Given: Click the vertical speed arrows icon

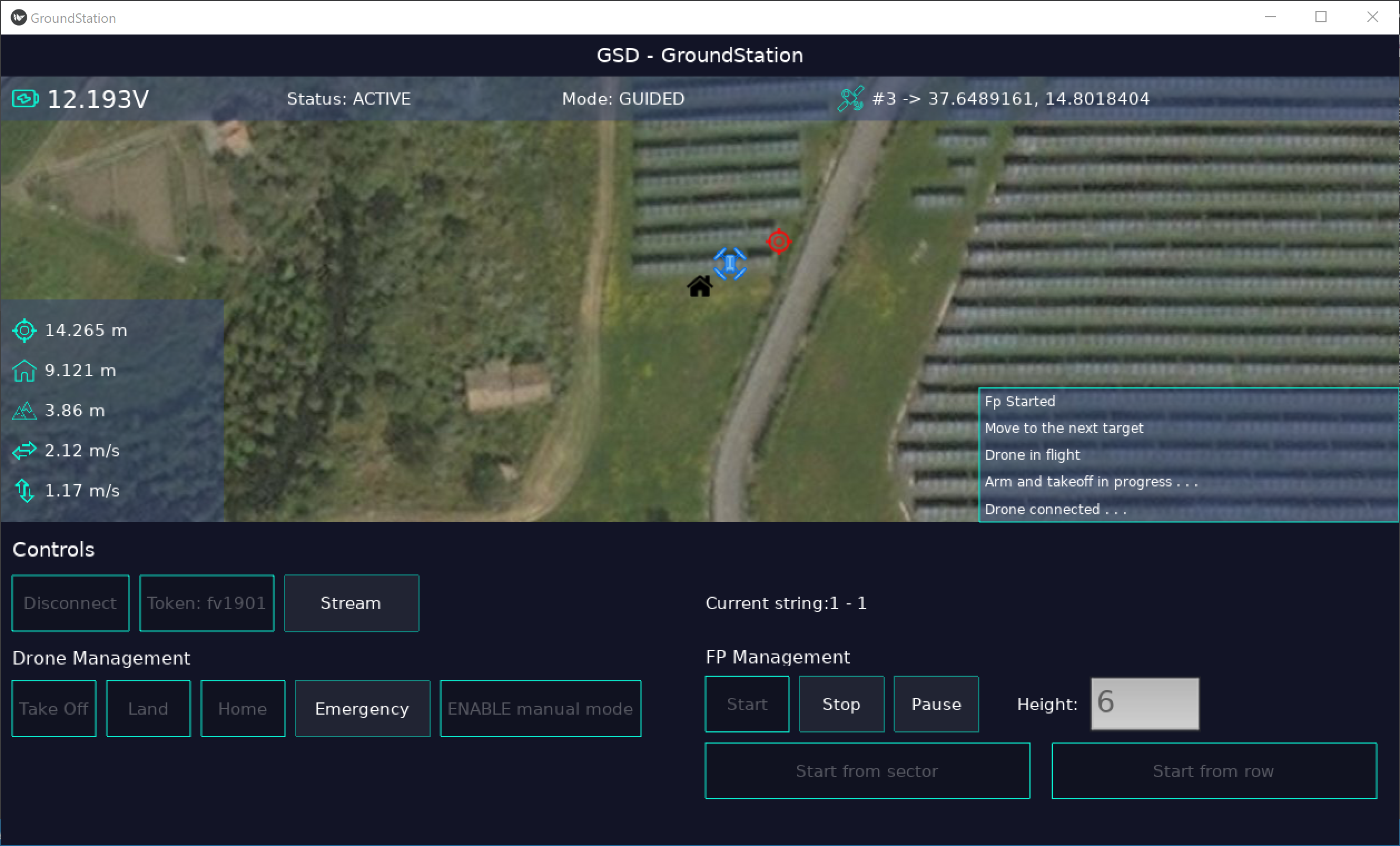Looking at the screenshot, I should point(24,490).
